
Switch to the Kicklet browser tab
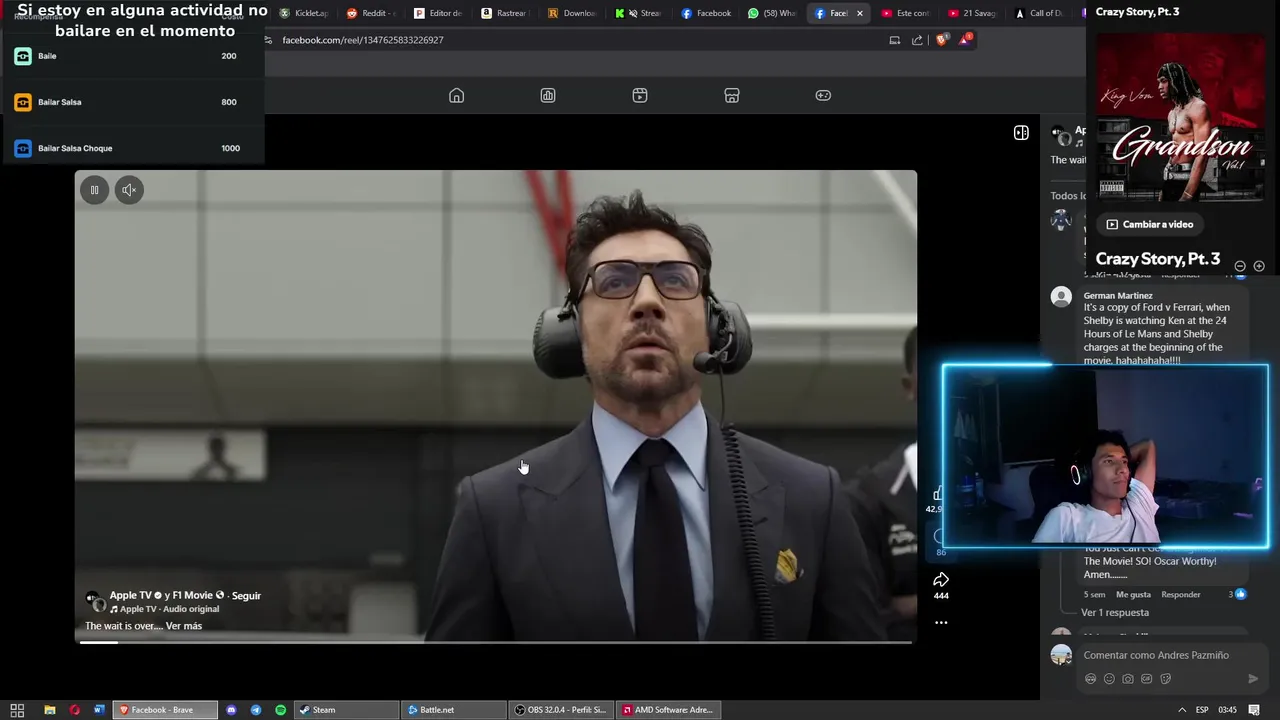coord(304,13)
